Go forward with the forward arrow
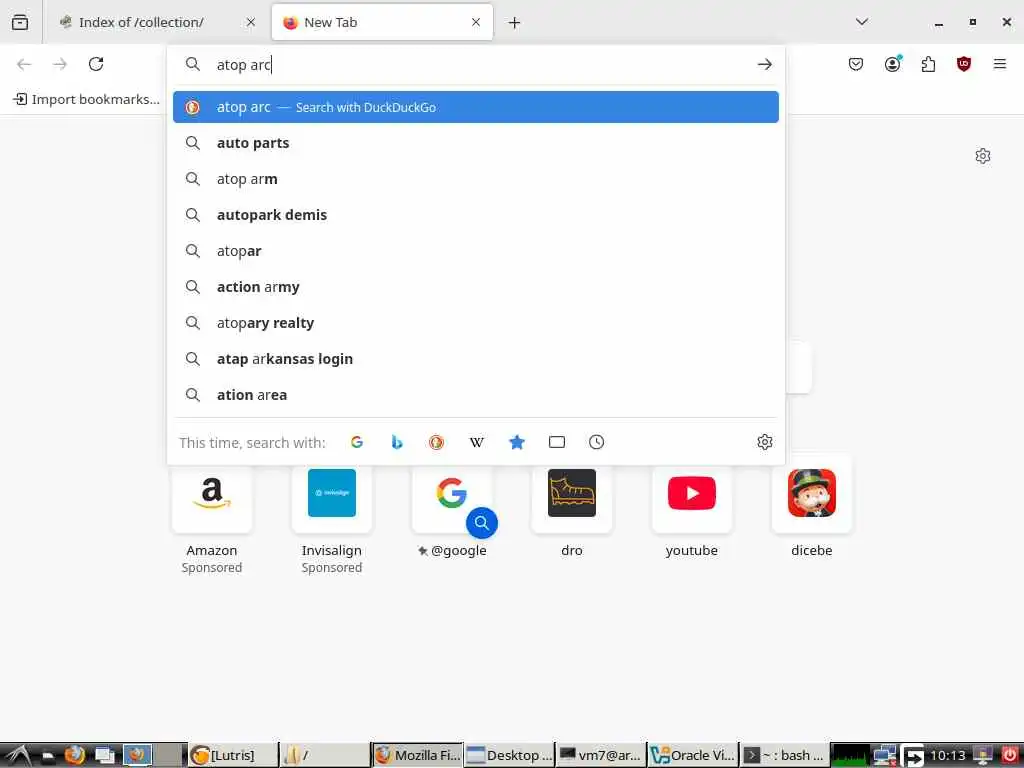The height and width of the screenshot is (768, 1024). click(60, 64)
